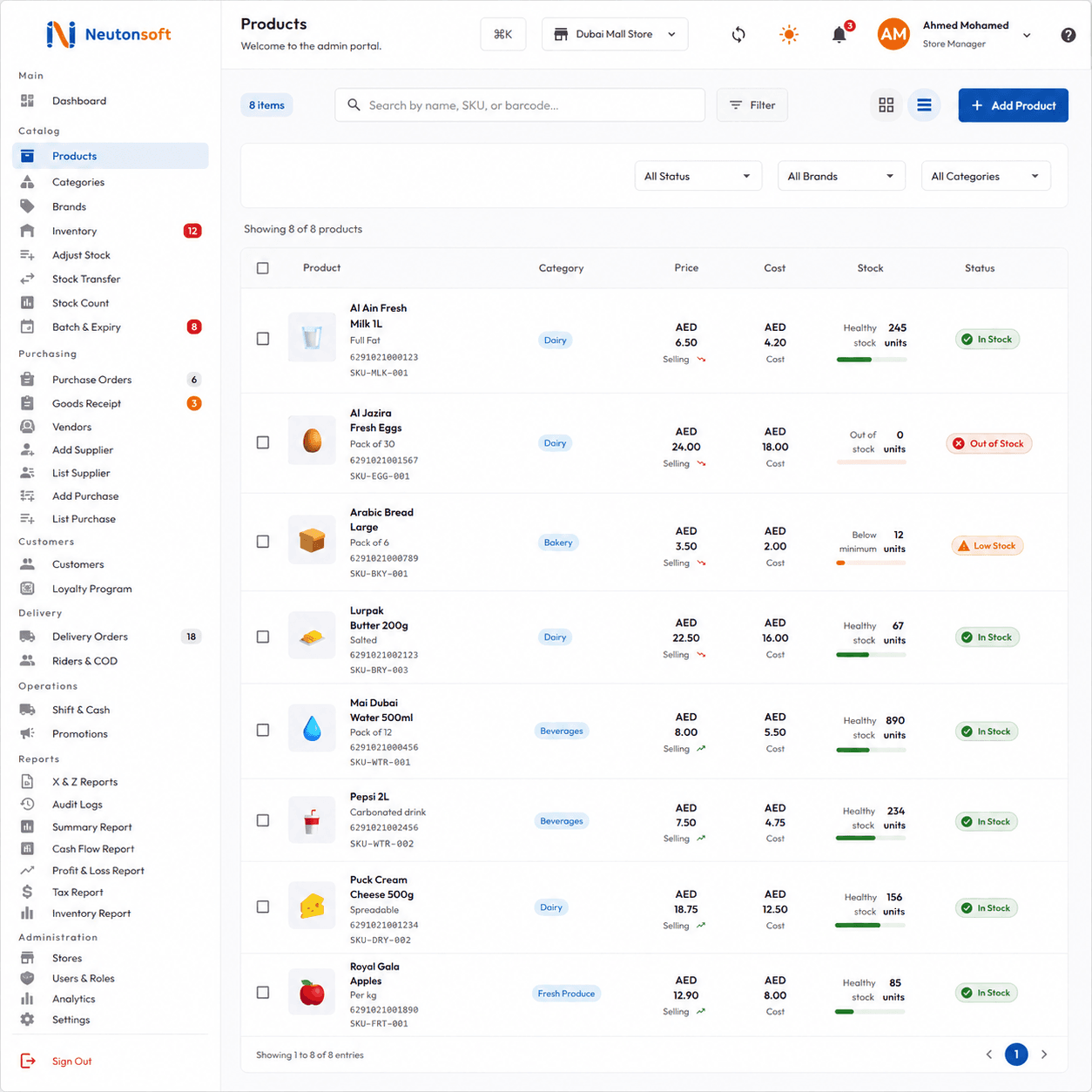Click the Categories sidebar icon

(28, 182)
